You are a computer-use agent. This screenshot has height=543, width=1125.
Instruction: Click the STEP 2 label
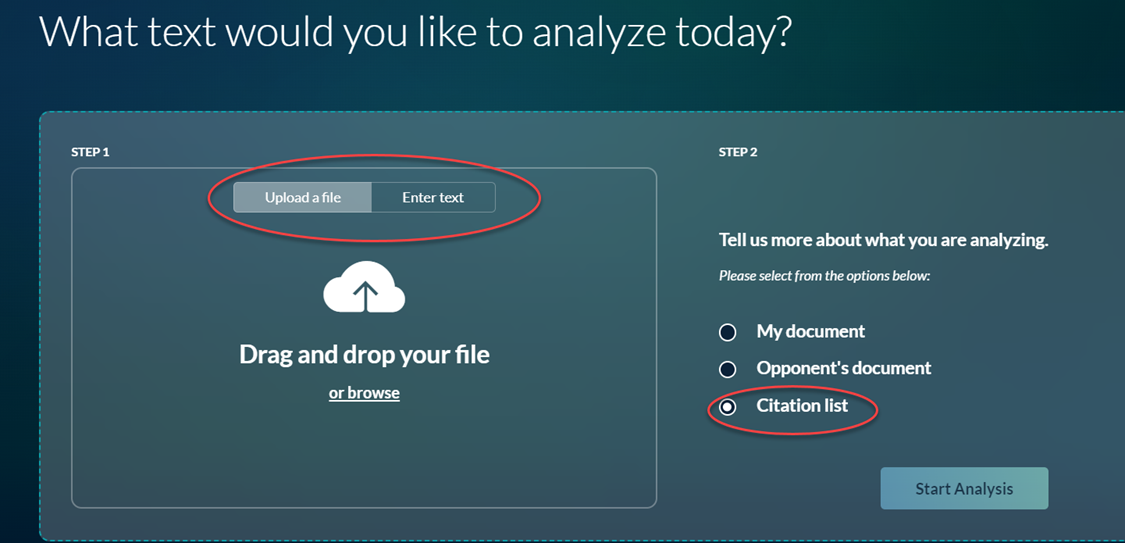pyautogui.click(x=738, y=152)
